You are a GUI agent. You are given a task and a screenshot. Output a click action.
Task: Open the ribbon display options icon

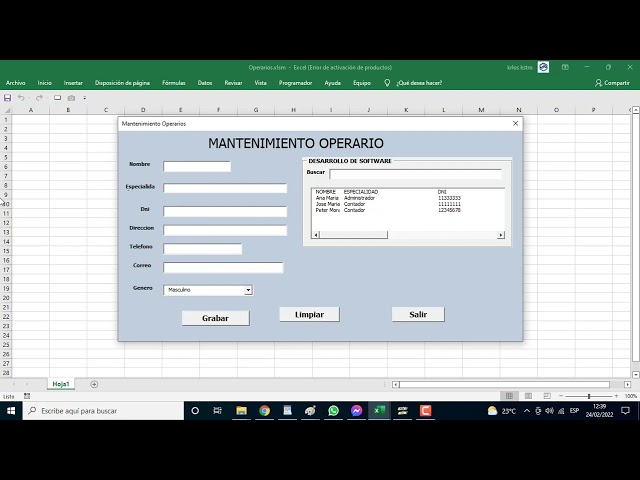[565, 67]
